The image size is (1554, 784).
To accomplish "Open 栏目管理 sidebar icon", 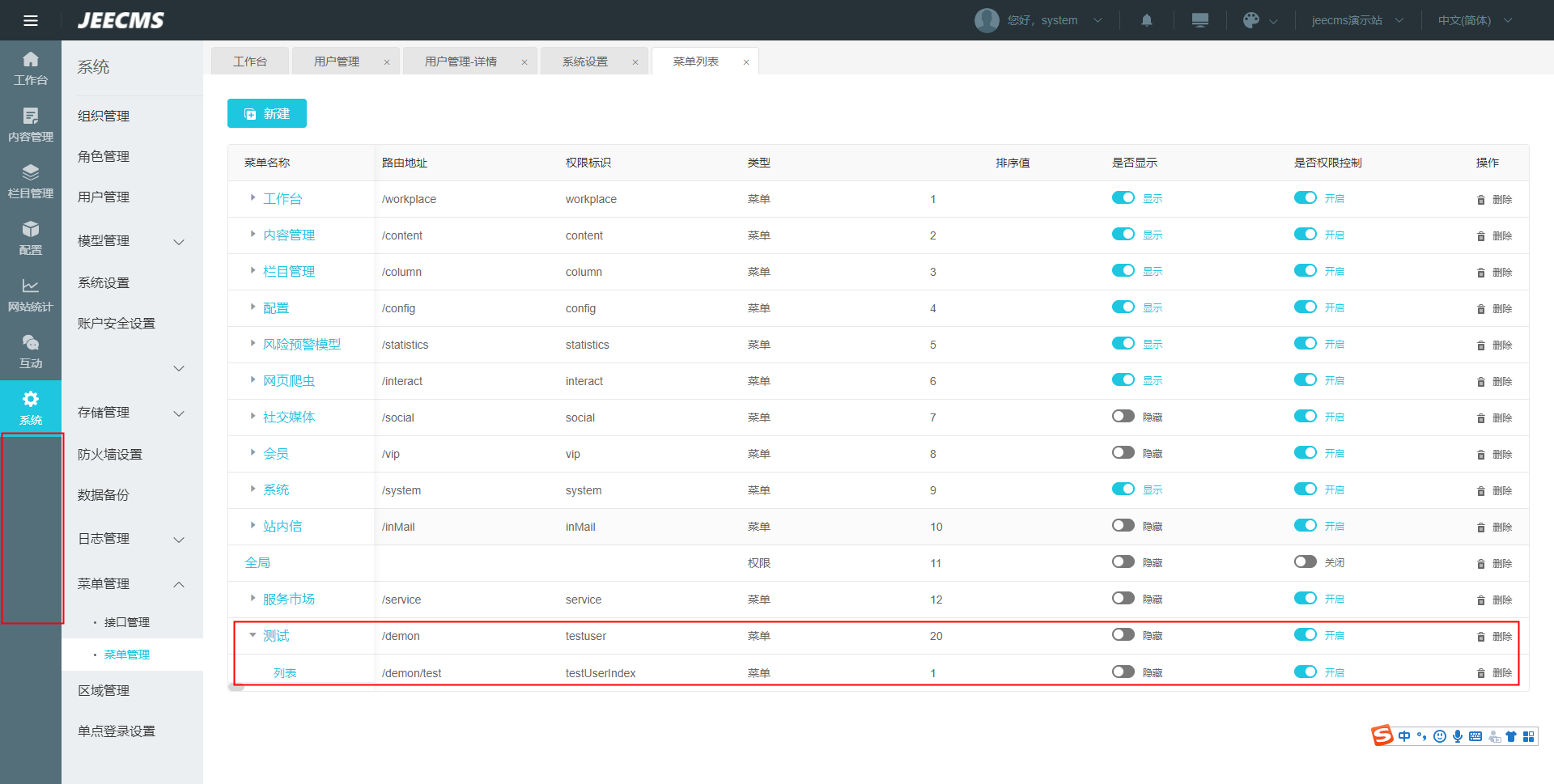I will (x=31, y=181).
